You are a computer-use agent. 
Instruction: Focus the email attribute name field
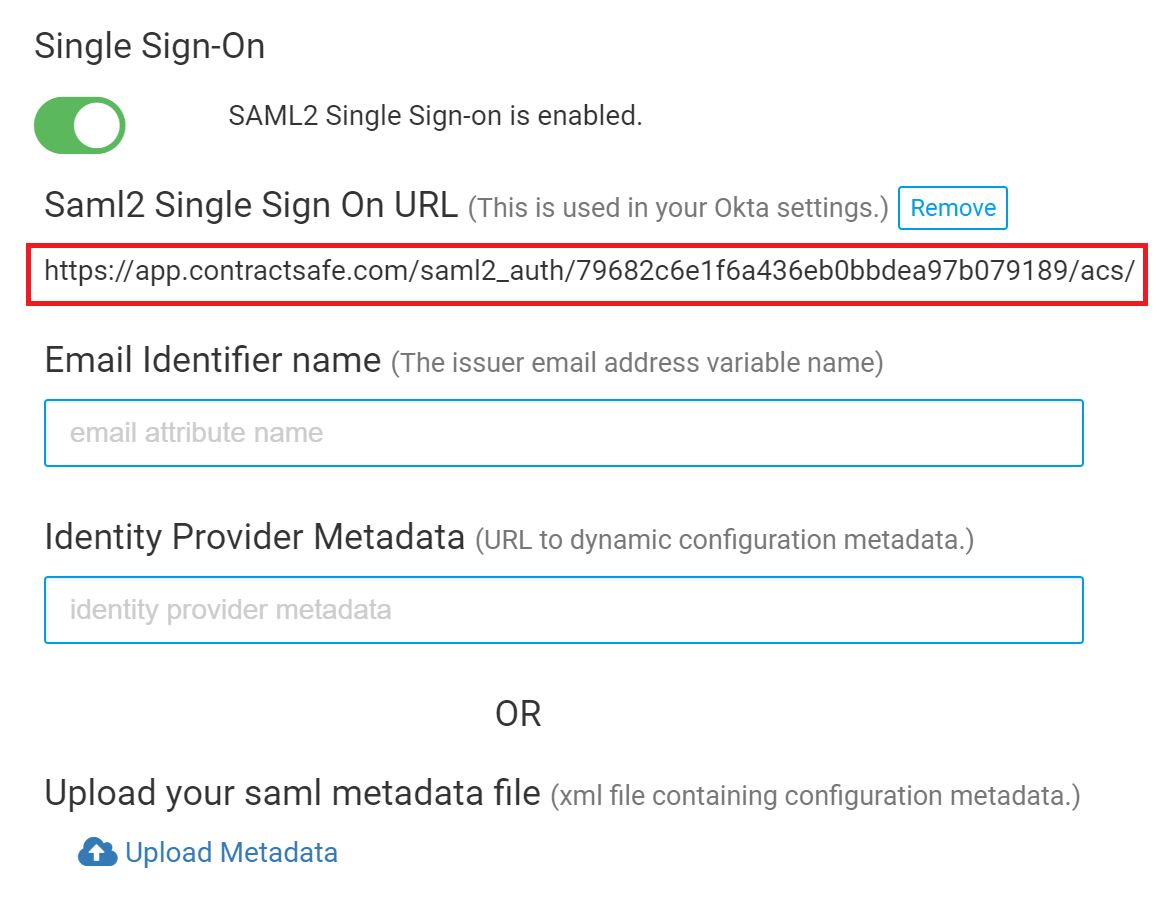[563, 433]
